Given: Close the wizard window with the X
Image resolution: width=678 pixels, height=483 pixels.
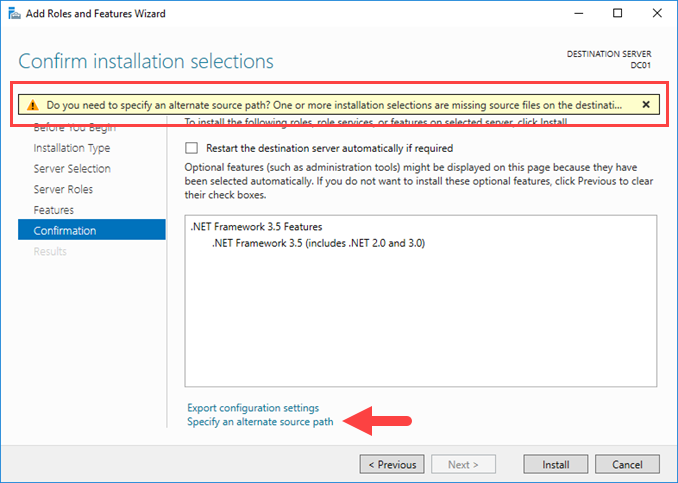Looking at the screenshot, I should (657, 14).
